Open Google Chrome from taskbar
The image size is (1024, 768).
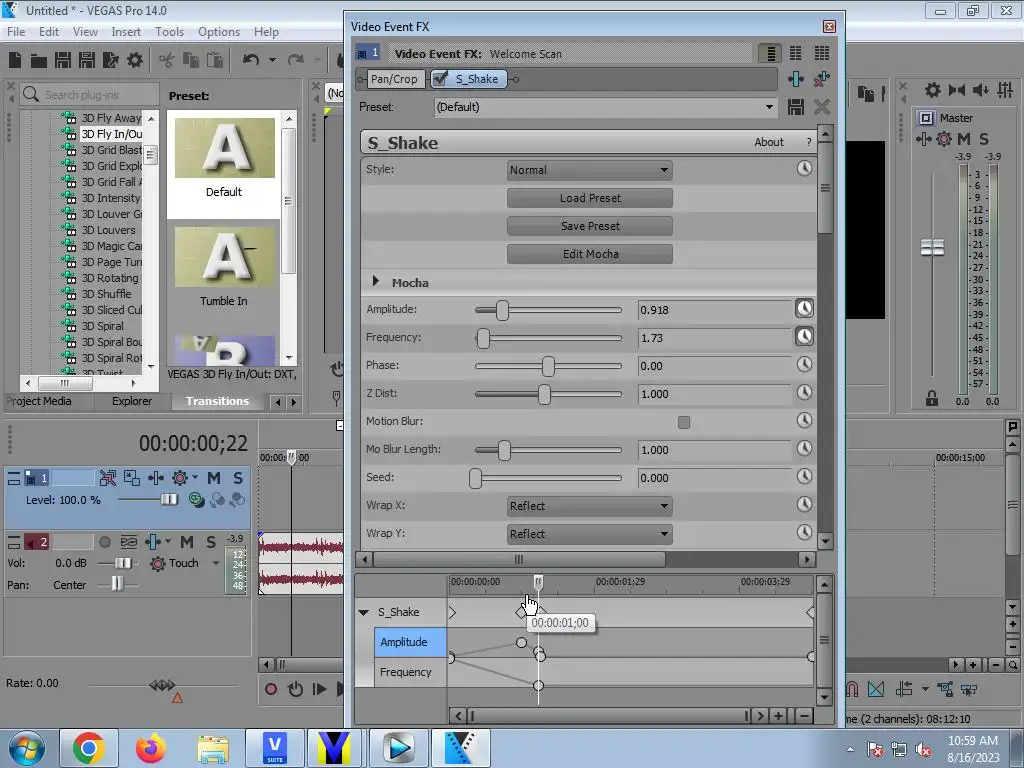point(89,748)
